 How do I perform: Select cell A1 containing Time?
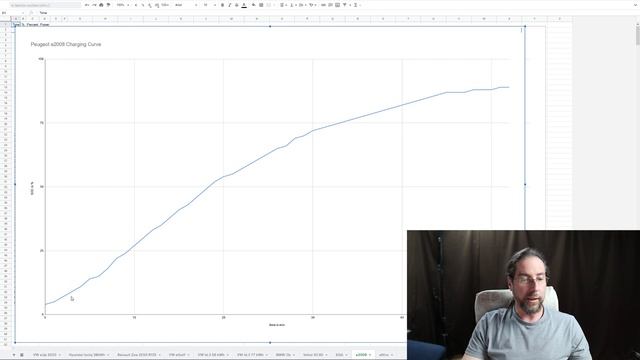coord(16,24)
